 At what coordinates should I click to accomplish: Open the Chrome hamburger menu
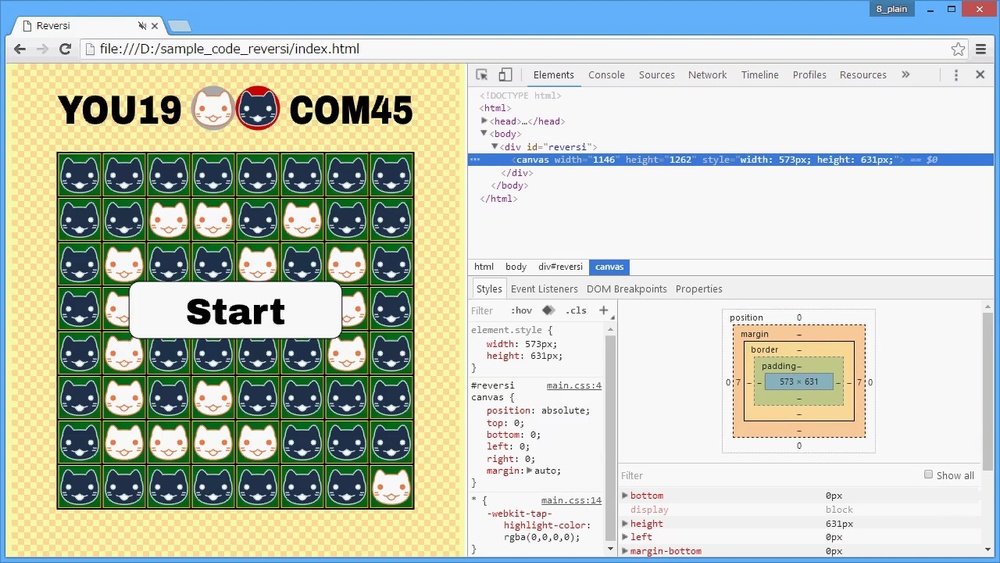(x=981, y=49)
